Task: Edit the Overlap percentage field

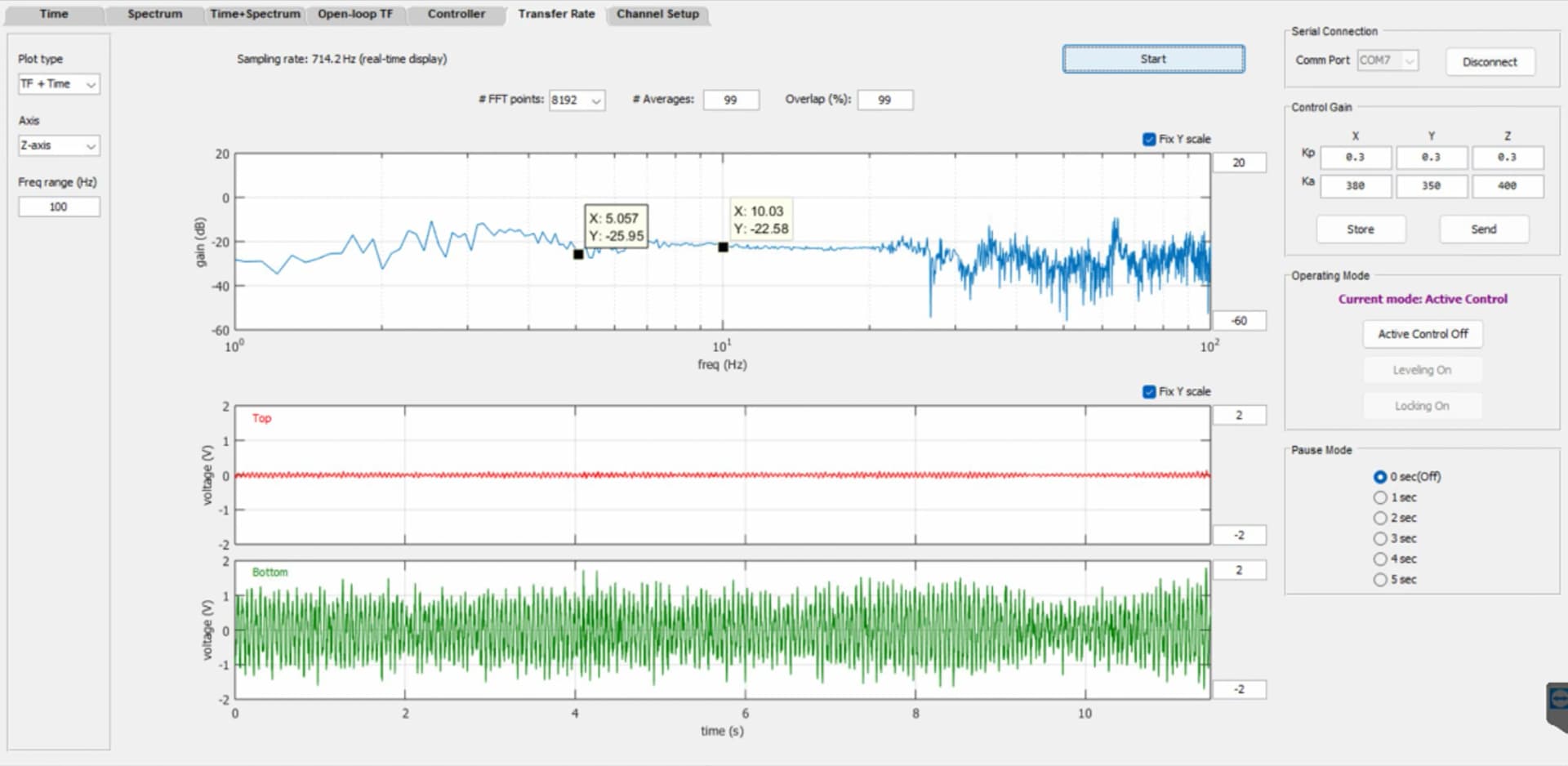Action: pyautogui.click(x=884, y=100)
